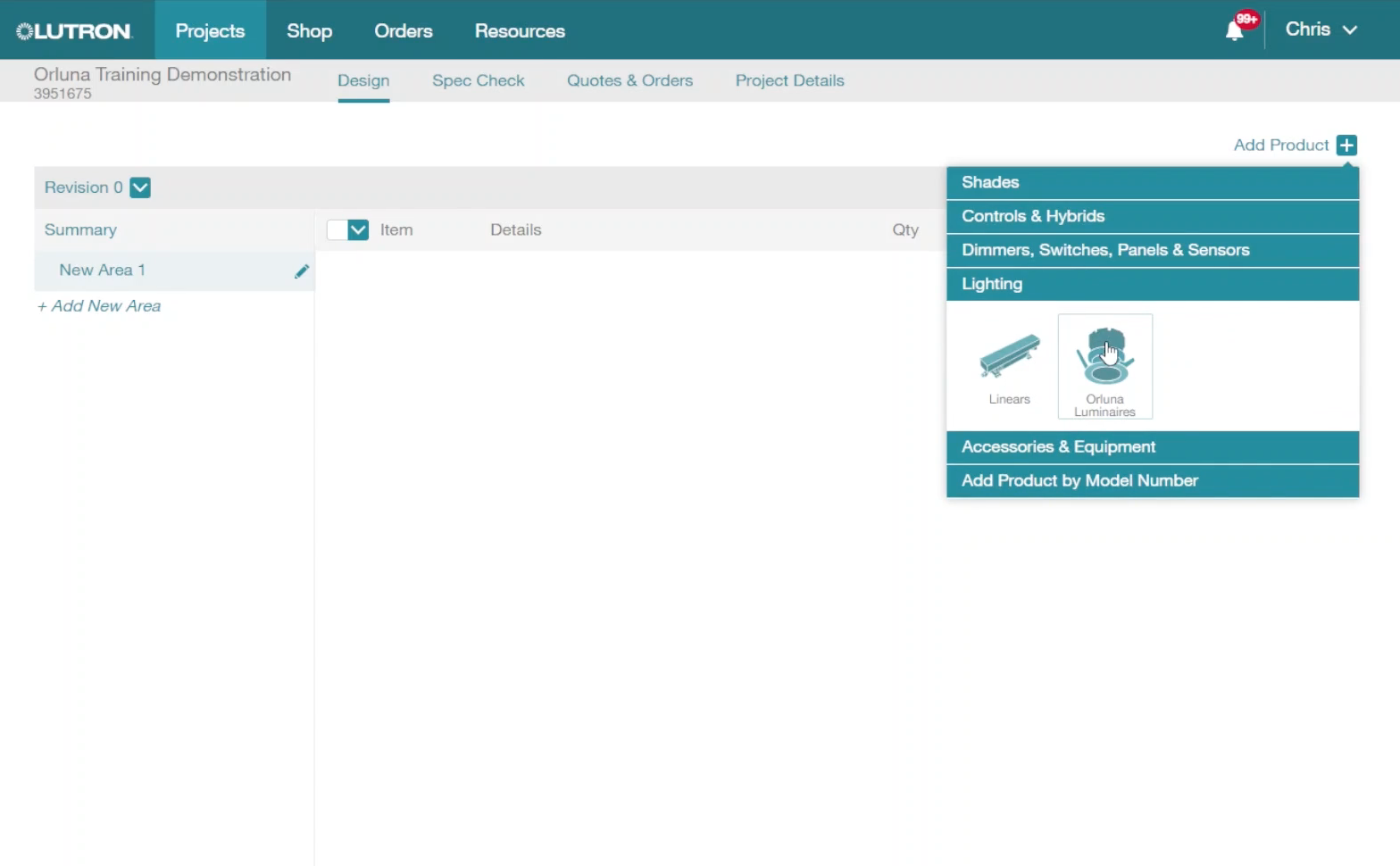
Task: Open the Orders menu
Action: click(404, 30)
